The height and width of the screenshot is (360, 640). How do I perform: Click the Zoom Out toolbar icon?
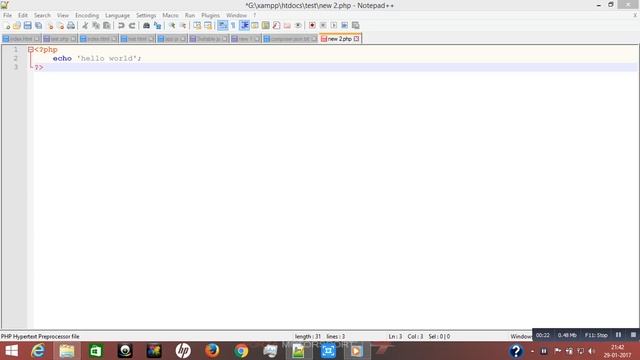pyautogui.click(x=183, y=25)
